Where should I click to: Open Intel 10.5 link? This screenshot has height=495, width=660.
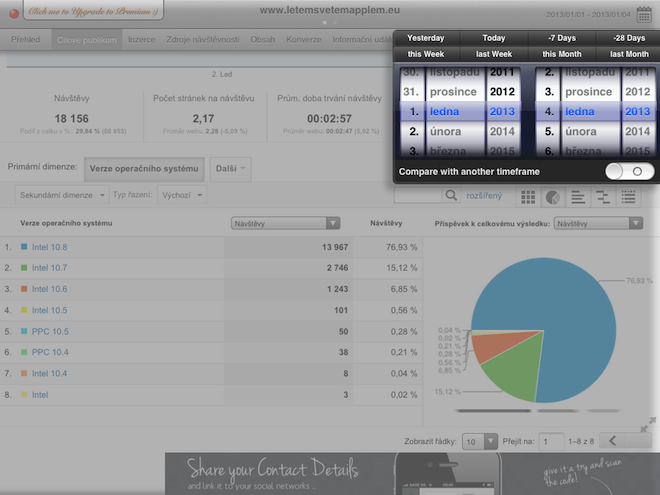coord(49,310)
